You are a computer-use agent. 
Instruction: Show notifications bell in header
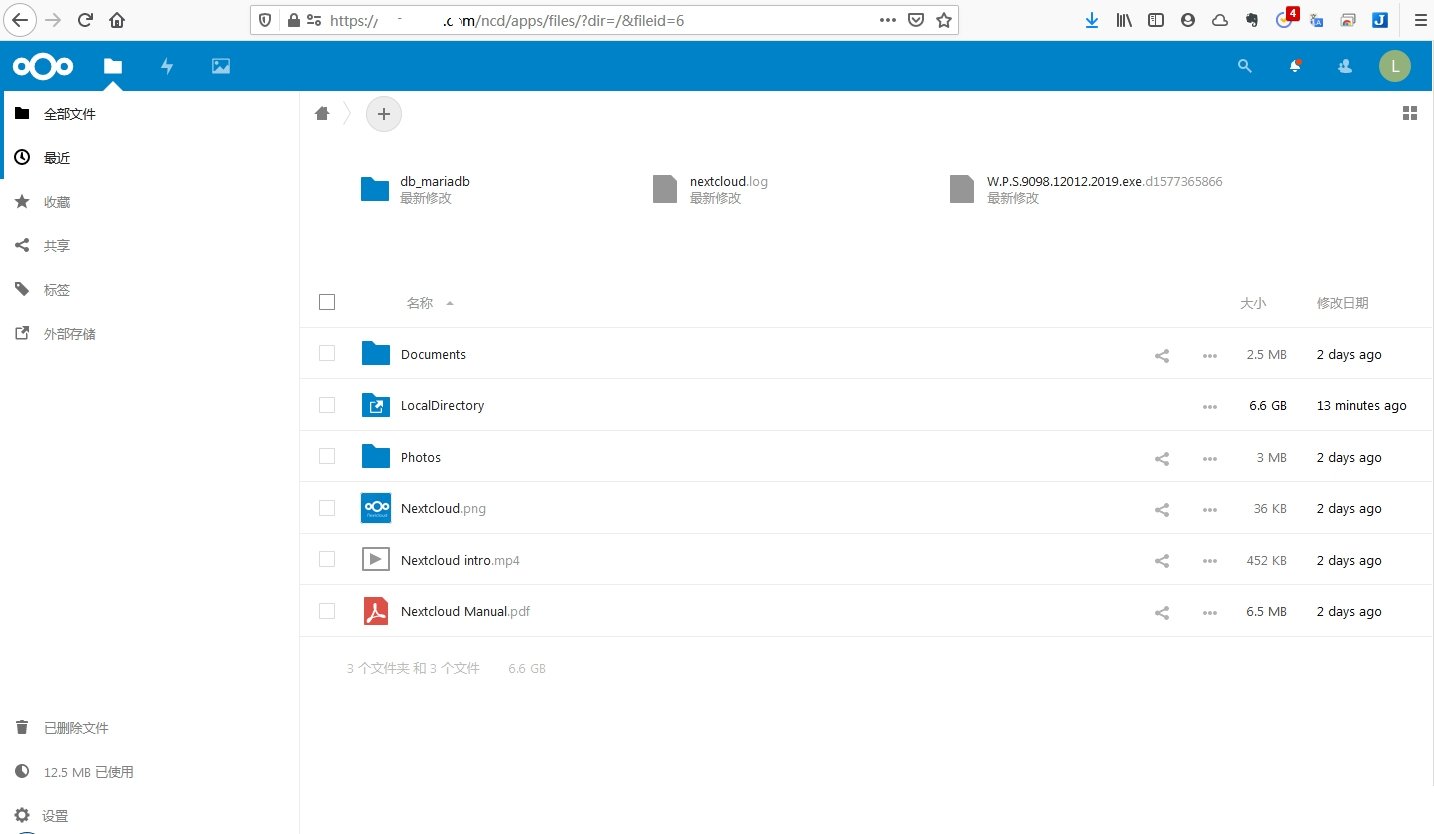click(x=1295, y=66)
